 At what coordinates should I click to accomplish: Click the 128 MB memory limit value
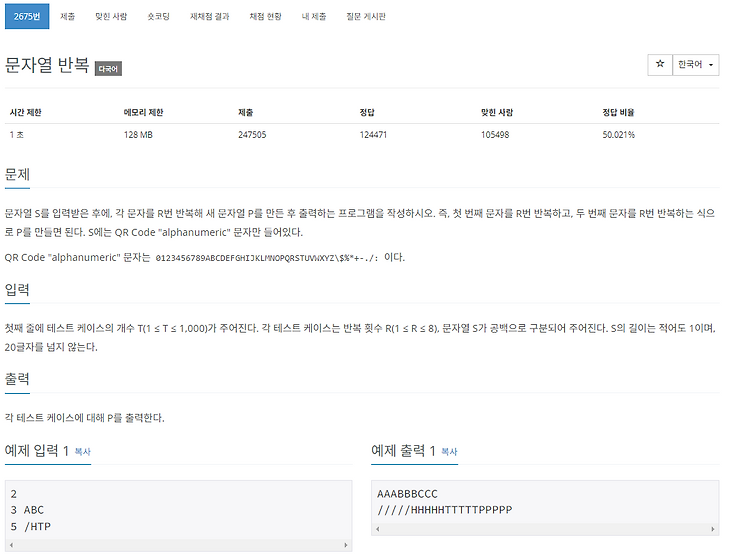point(138,135)
